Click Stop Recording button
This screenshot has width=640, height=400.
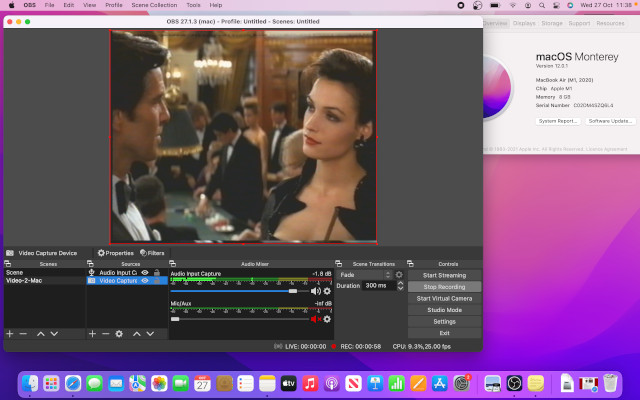[444, 287]
